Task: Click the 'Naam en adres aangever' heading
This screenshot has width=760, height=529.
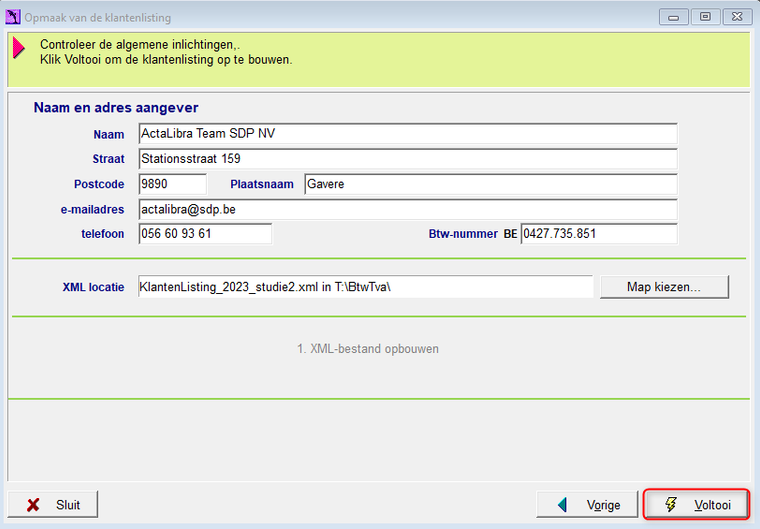Action: tap(116, 108)
